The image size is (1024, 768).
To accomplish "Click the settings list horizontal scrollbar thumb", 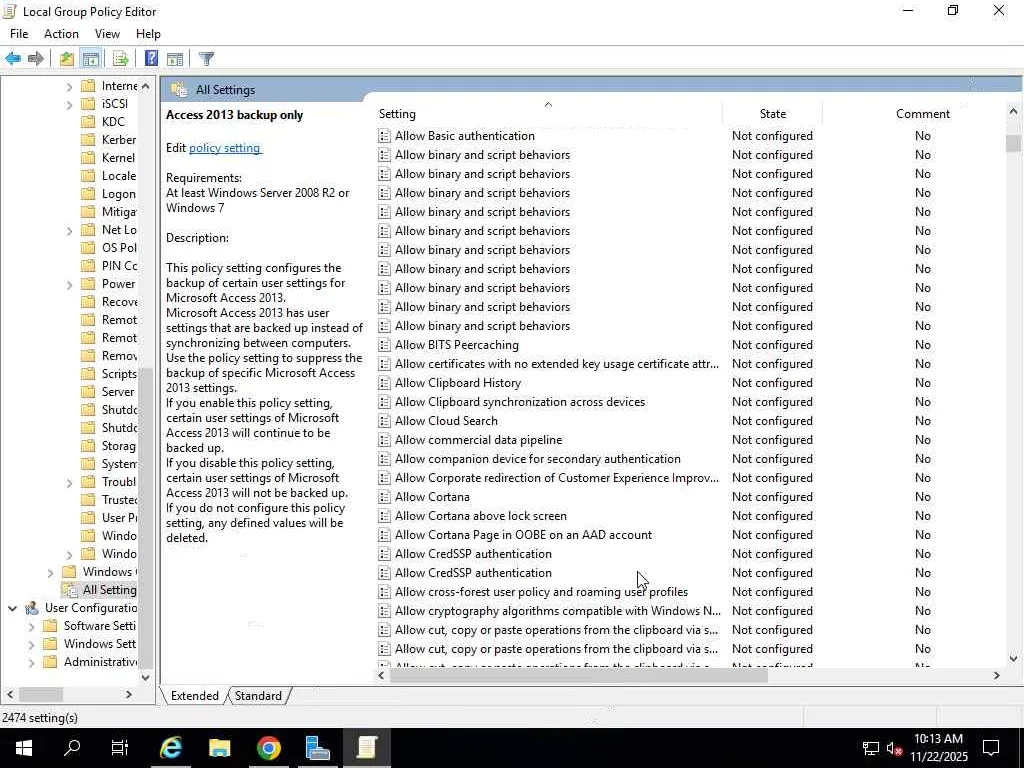I will coord(579,675).
